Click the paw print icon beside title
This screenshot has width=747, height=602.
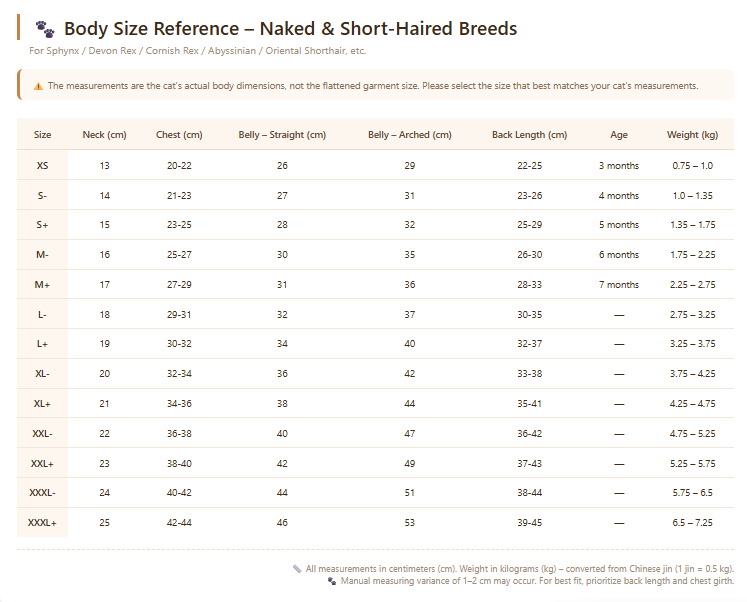point(45,29)
